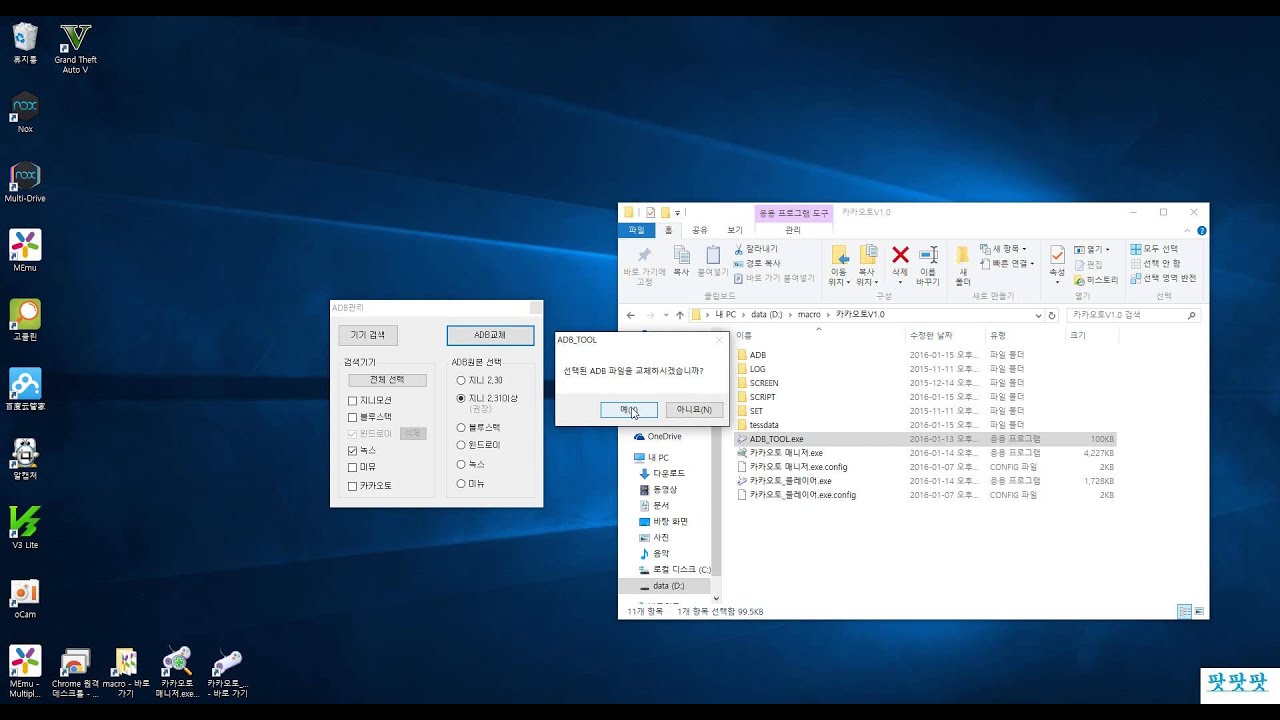Screen dimensions: 1280x720
Task: Go back with Explorer back arrow
Action: click(631, 315)
